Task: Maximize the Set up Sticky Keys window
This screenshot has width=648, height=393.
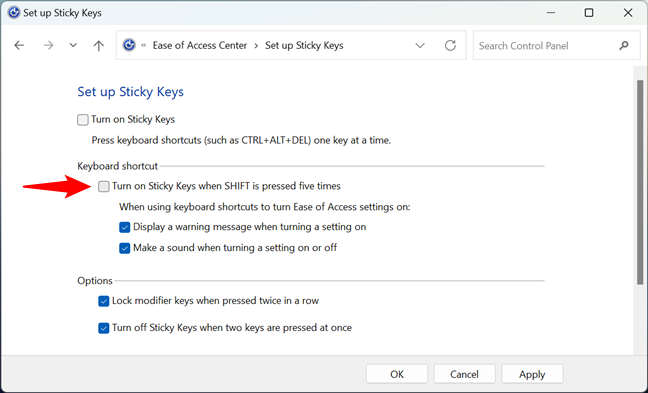Action: tap(589, 13)
